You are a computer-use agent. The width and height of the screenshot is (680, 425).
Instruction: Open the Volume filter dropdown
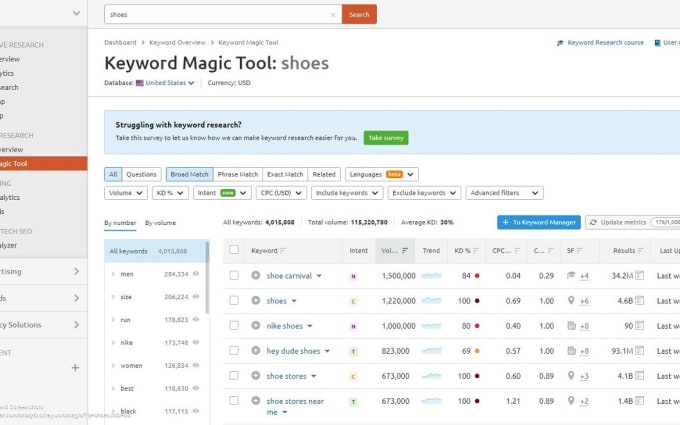126,193
